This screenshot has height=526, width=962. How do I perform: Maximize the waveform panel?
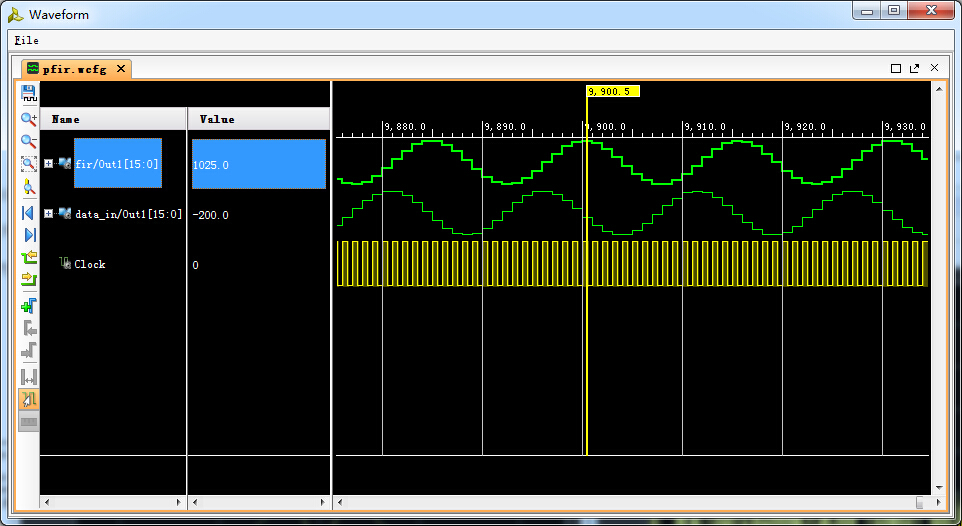896,68
